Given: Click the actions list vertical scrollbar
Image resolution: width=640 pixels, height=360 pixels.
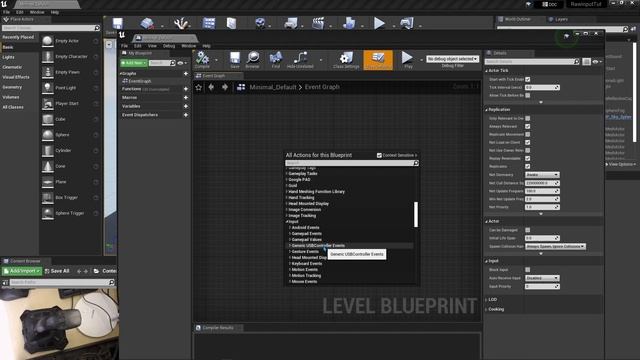Looking at the screenshot, I should pyautogui.click(x=416, y=214).
